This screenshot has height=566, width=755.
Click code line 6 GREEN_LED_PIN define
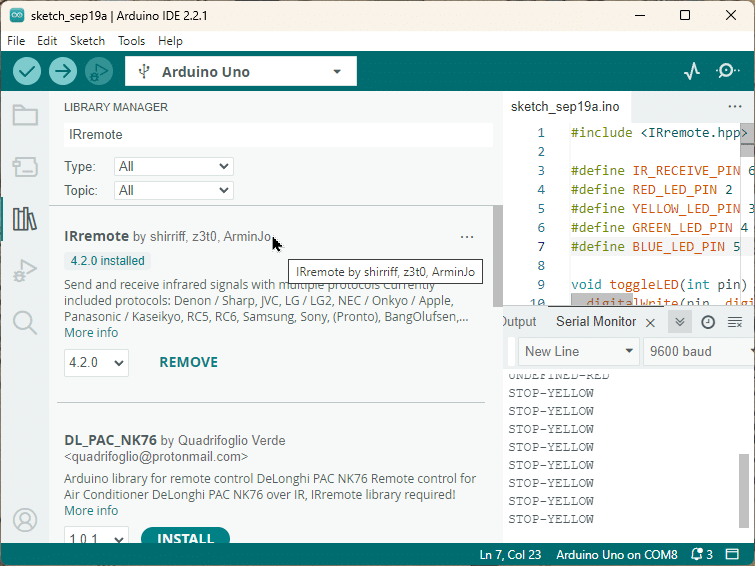point(659,227)
